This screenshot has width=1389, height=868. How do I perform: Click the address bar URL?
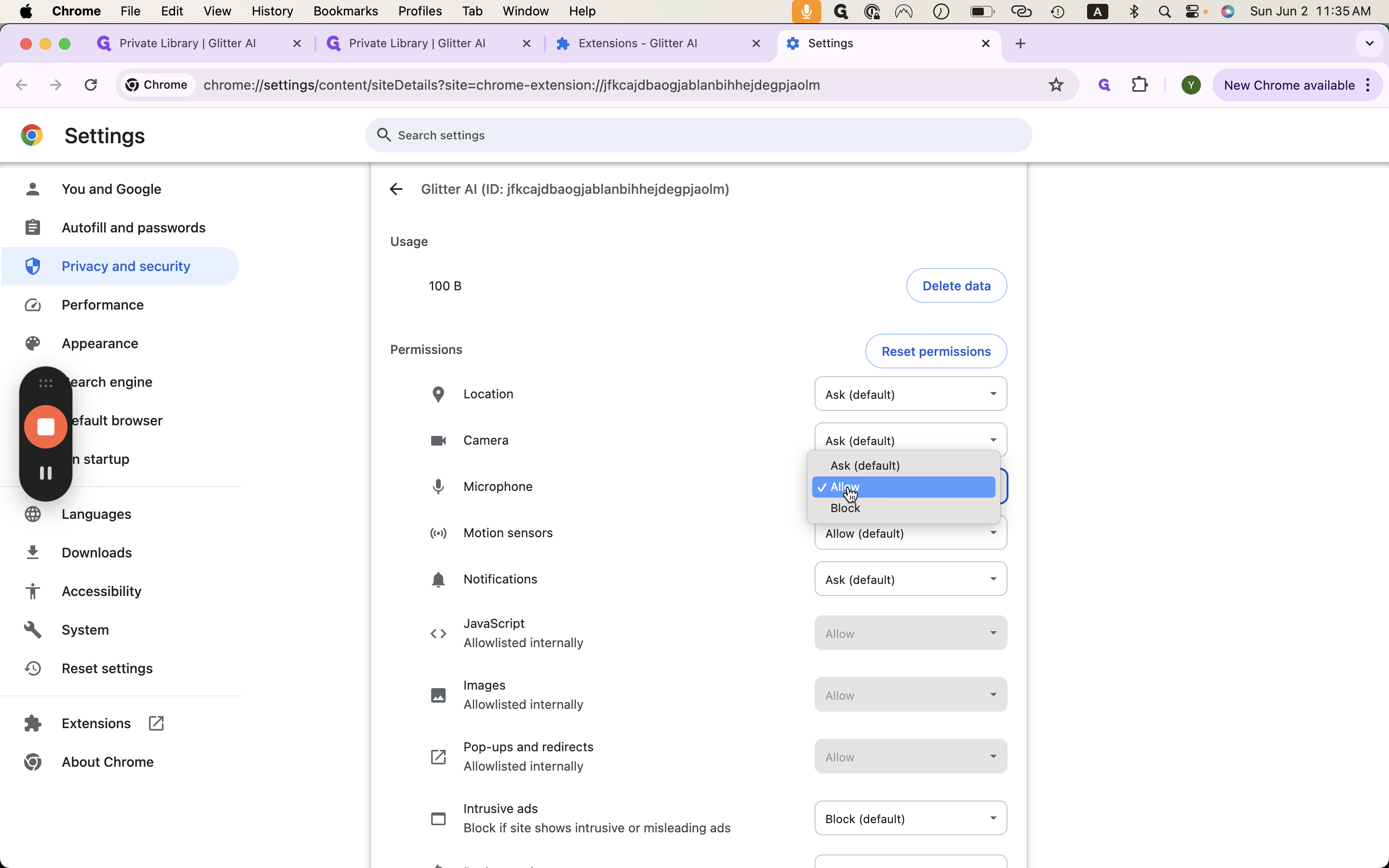click(511, 85)
